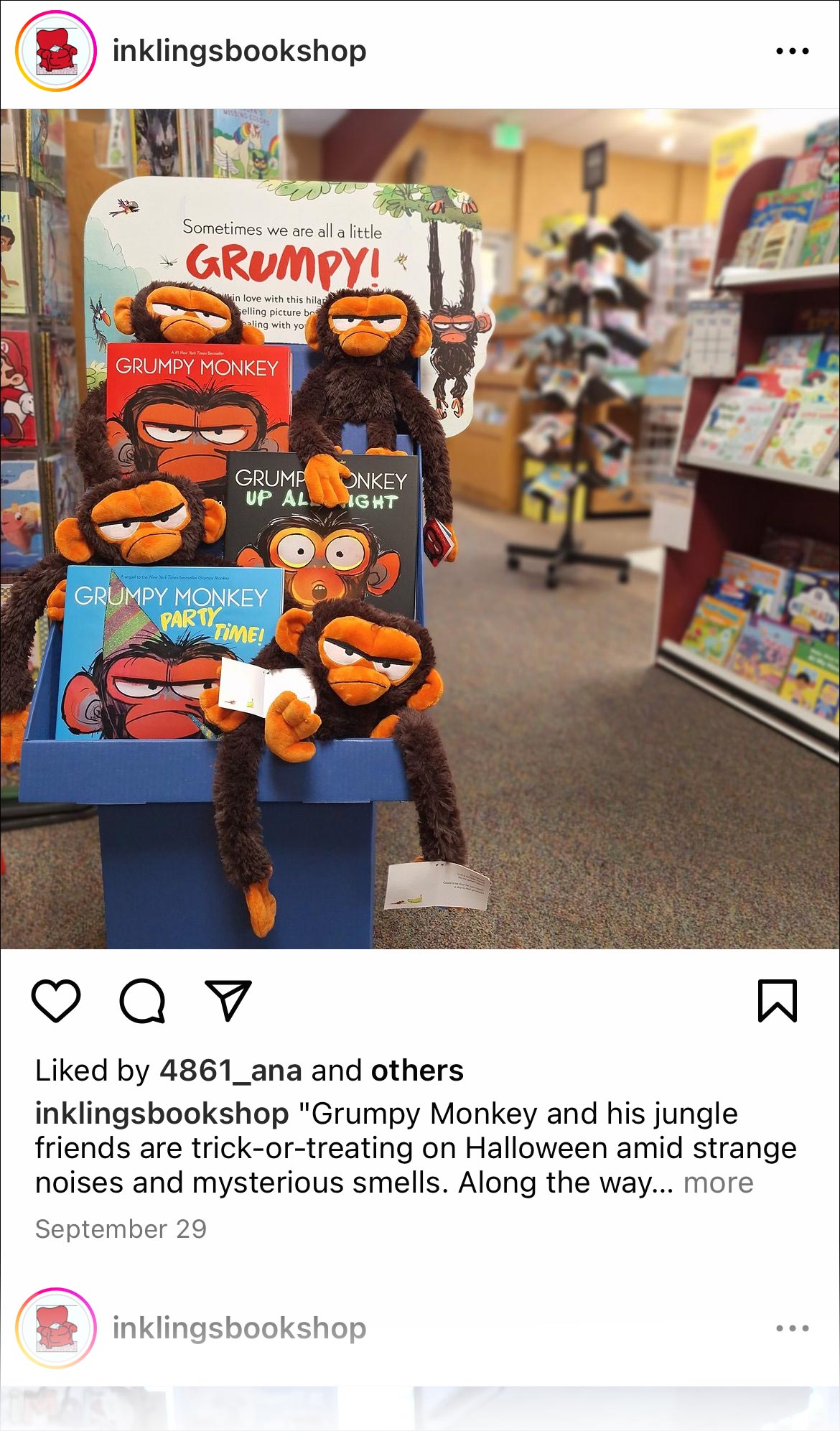Tap the September 29 post date

coord(121,1229)
